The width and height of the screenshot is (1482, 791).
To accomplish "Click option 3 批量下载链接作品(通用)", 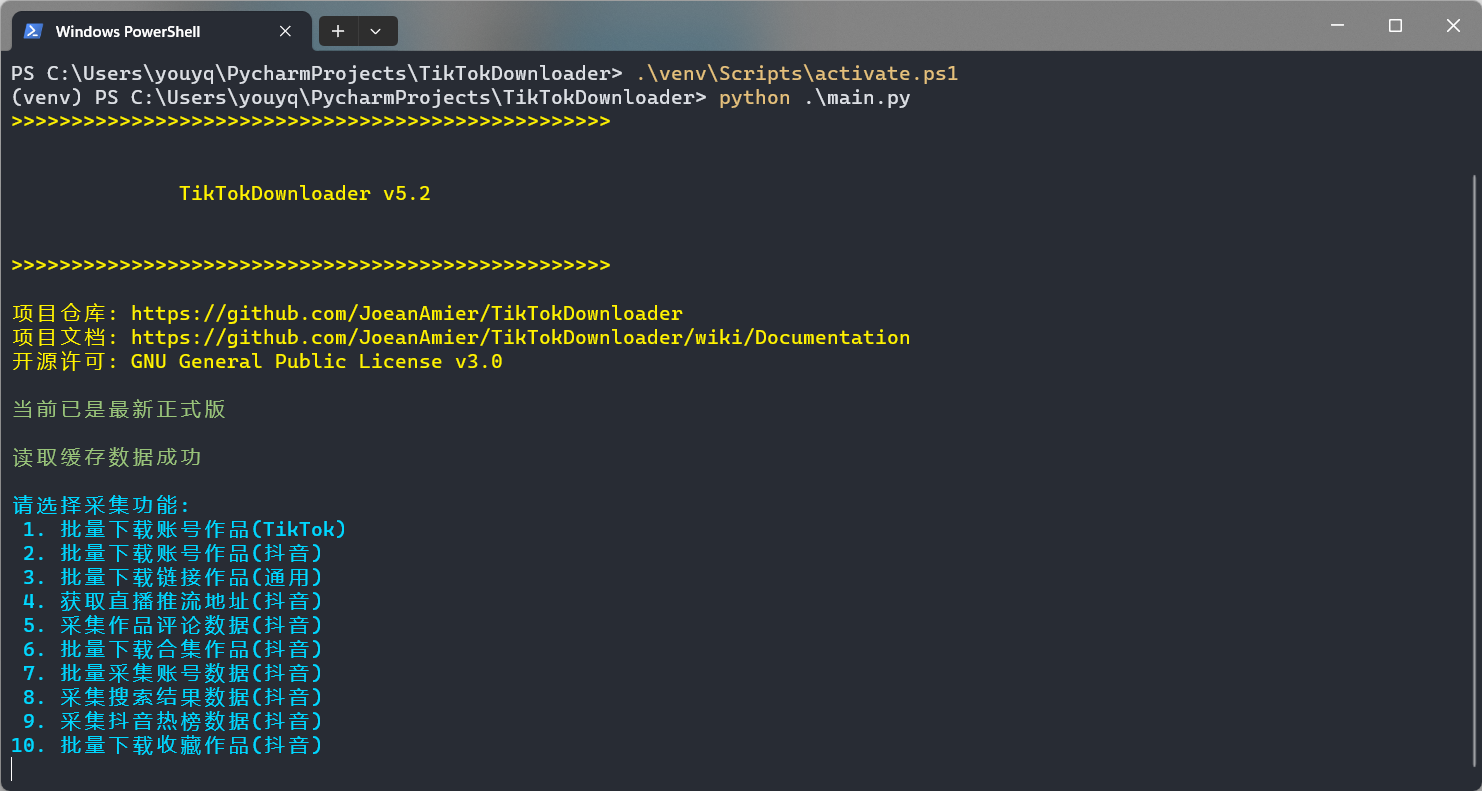I will [x=172, y=578].
